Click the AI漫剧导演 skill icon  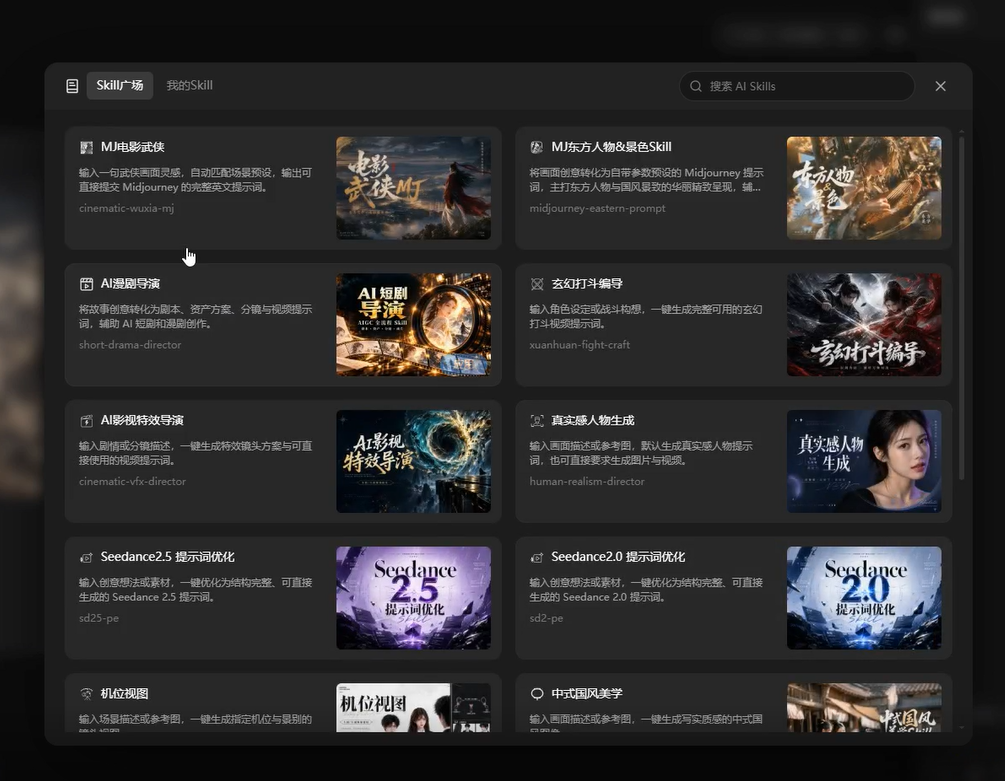pos(86,284)
